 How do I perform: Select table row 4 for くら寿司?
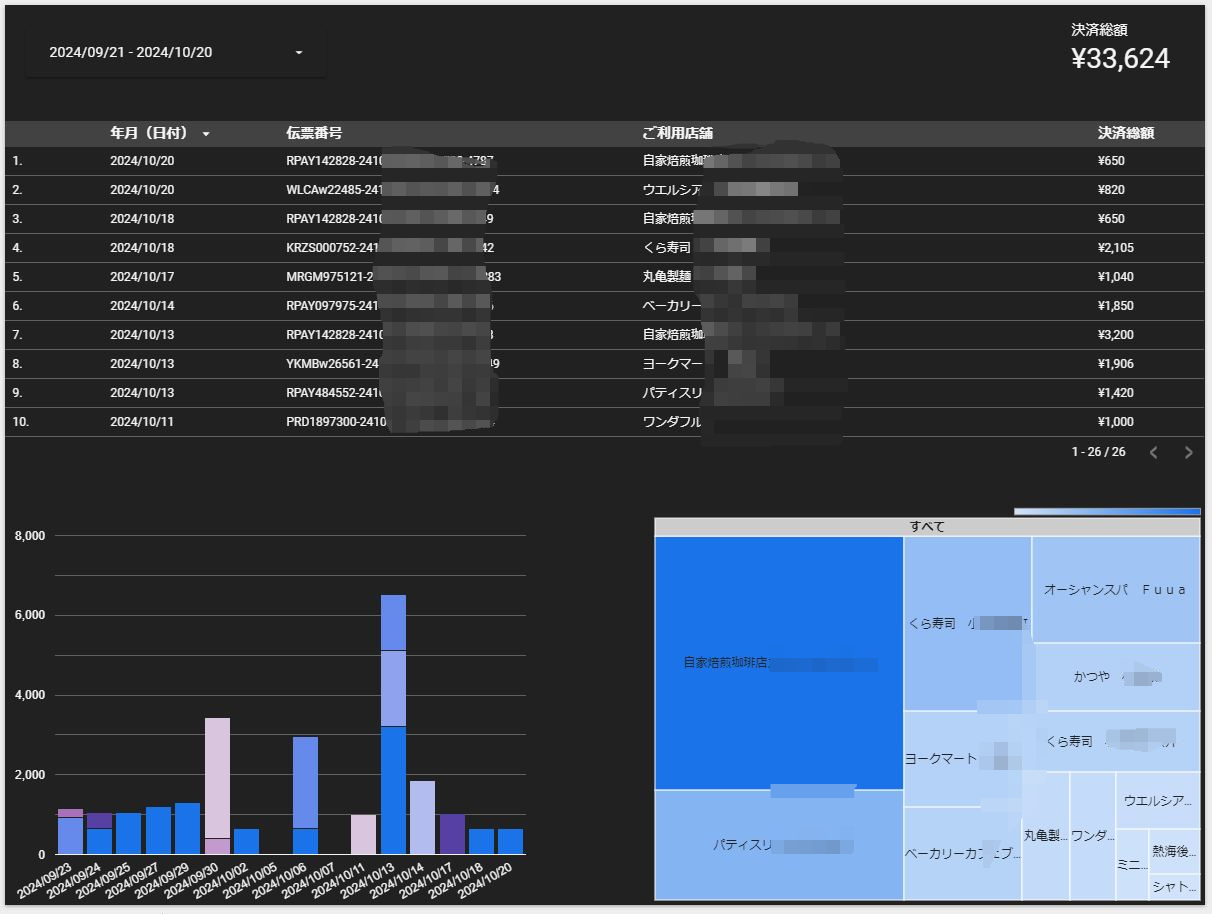(x=604, y=248)
